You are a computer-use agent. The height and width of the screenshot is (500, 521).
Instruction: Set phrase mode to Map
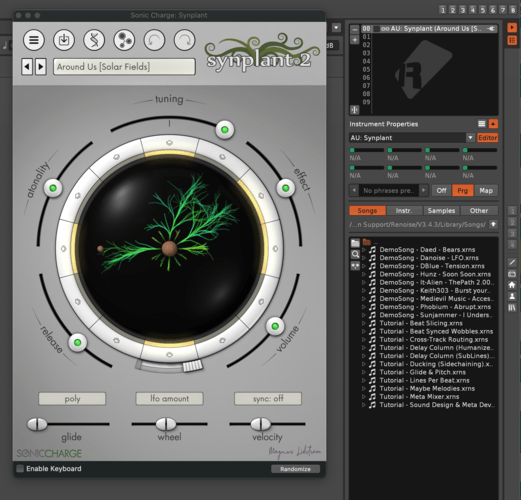(486, 191)
